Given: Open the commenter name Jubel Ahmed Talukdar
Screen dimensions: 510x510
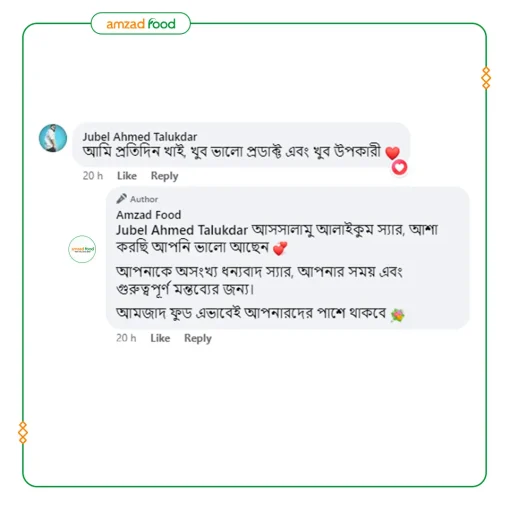Looking at the screenshot, I should point(140,137).
